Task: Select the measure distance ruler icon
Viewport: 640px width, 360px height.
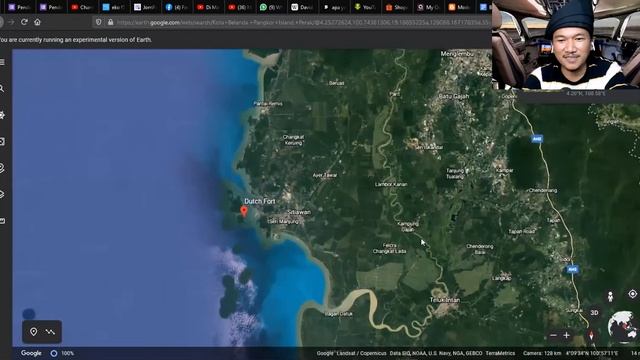Action: click(2, 221)
